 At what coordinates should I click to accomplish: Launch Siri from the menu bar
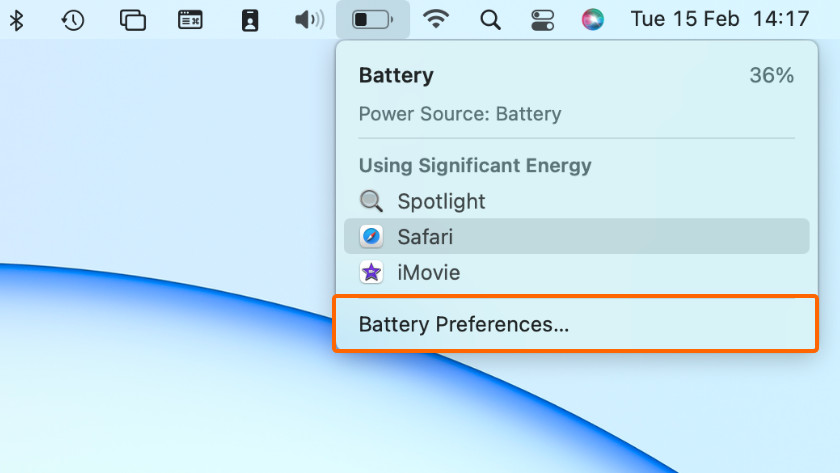tap(593, 20)
